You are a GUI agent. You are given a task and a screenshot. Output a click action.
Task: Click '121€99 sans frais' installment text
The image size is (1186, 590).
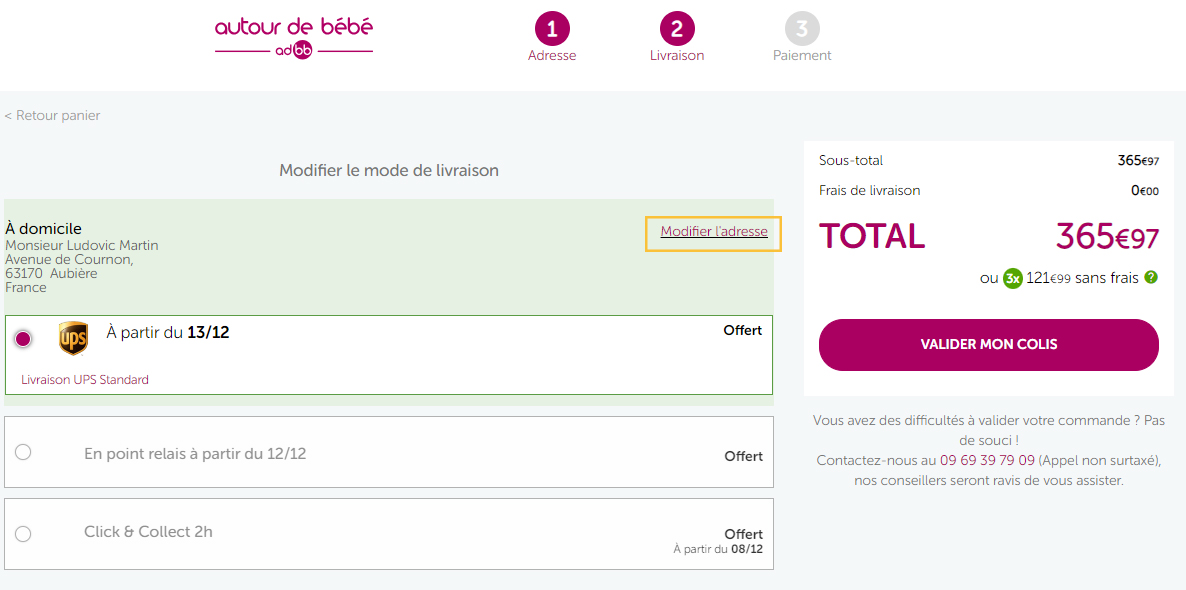point(1082,278)
